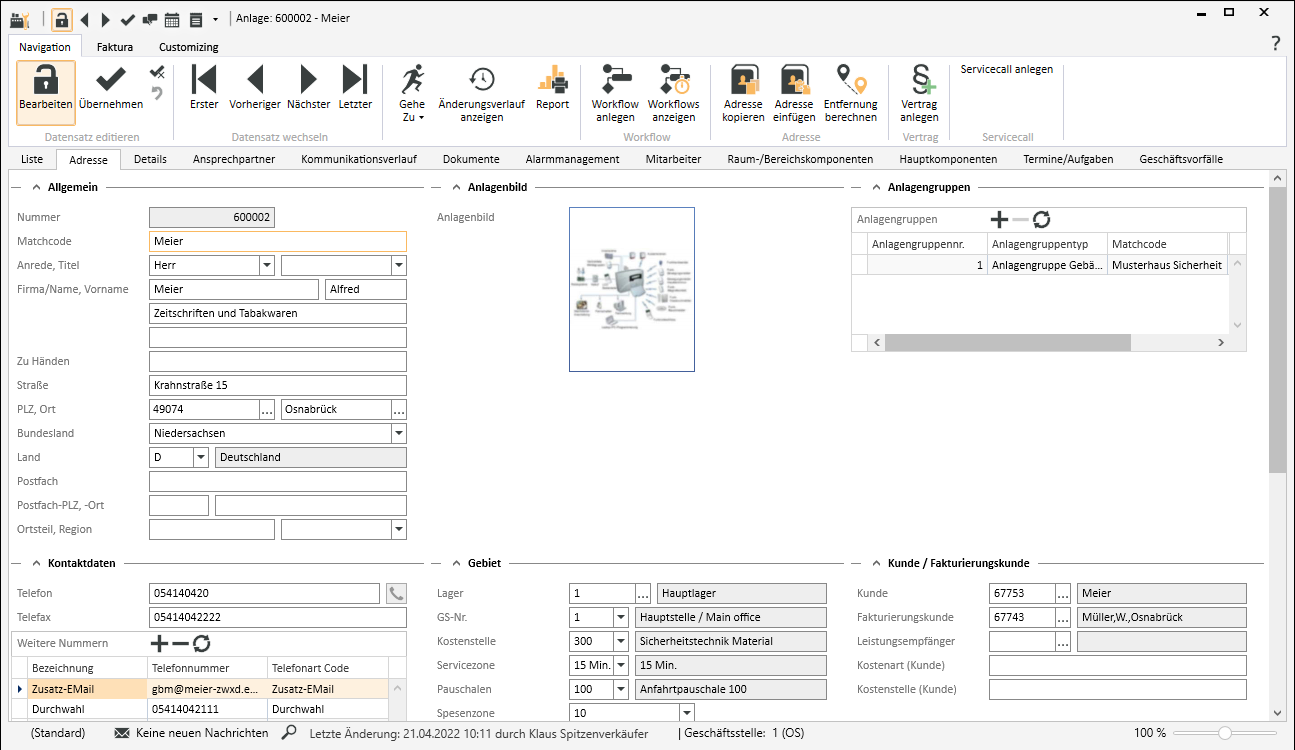This screenshot has width=1295, height=750.
Task: Collapse the Allgemein section
Action: click(x=36, y=187)
